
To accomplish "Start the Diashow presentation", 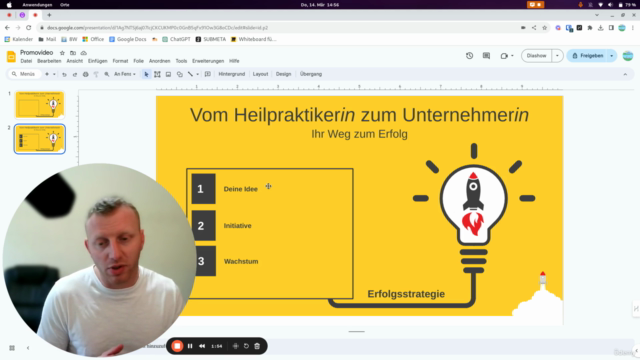I will 536,56.
